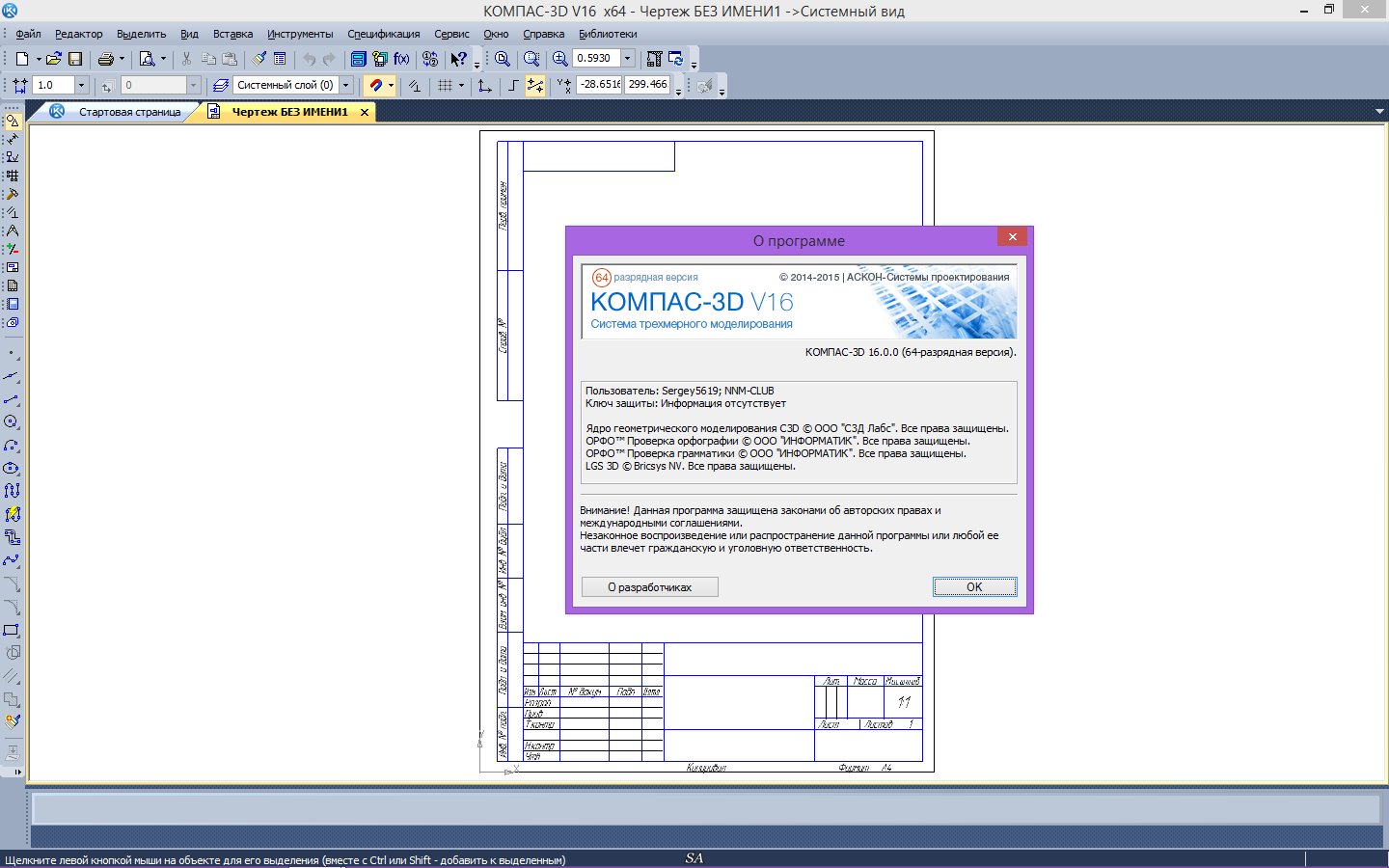1389x868 pixels.
Task: Click the Copy properties brush icon
Action: (x=259, y=59)
